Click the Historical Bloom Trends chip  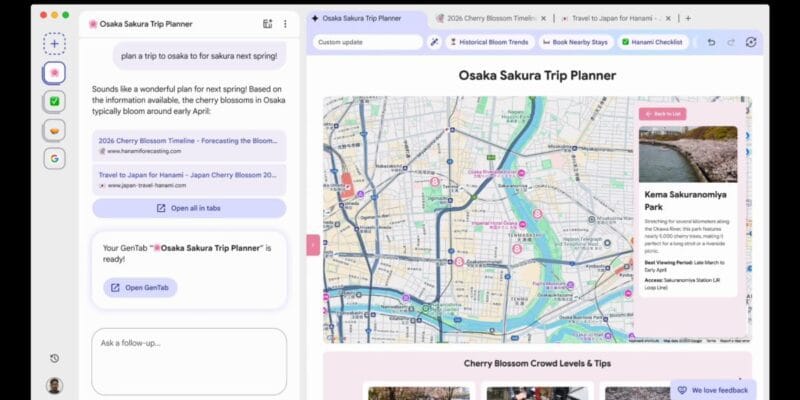click(490, 42)
